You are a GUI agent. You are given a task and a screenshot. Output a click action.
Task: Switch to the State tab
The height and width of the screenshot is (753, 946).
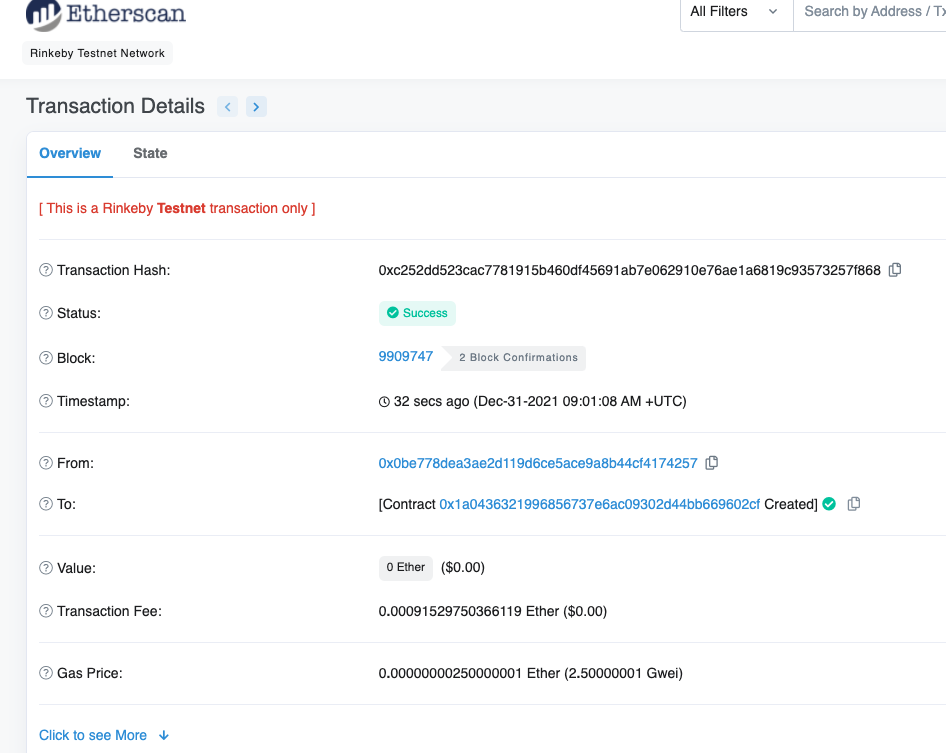150,153
